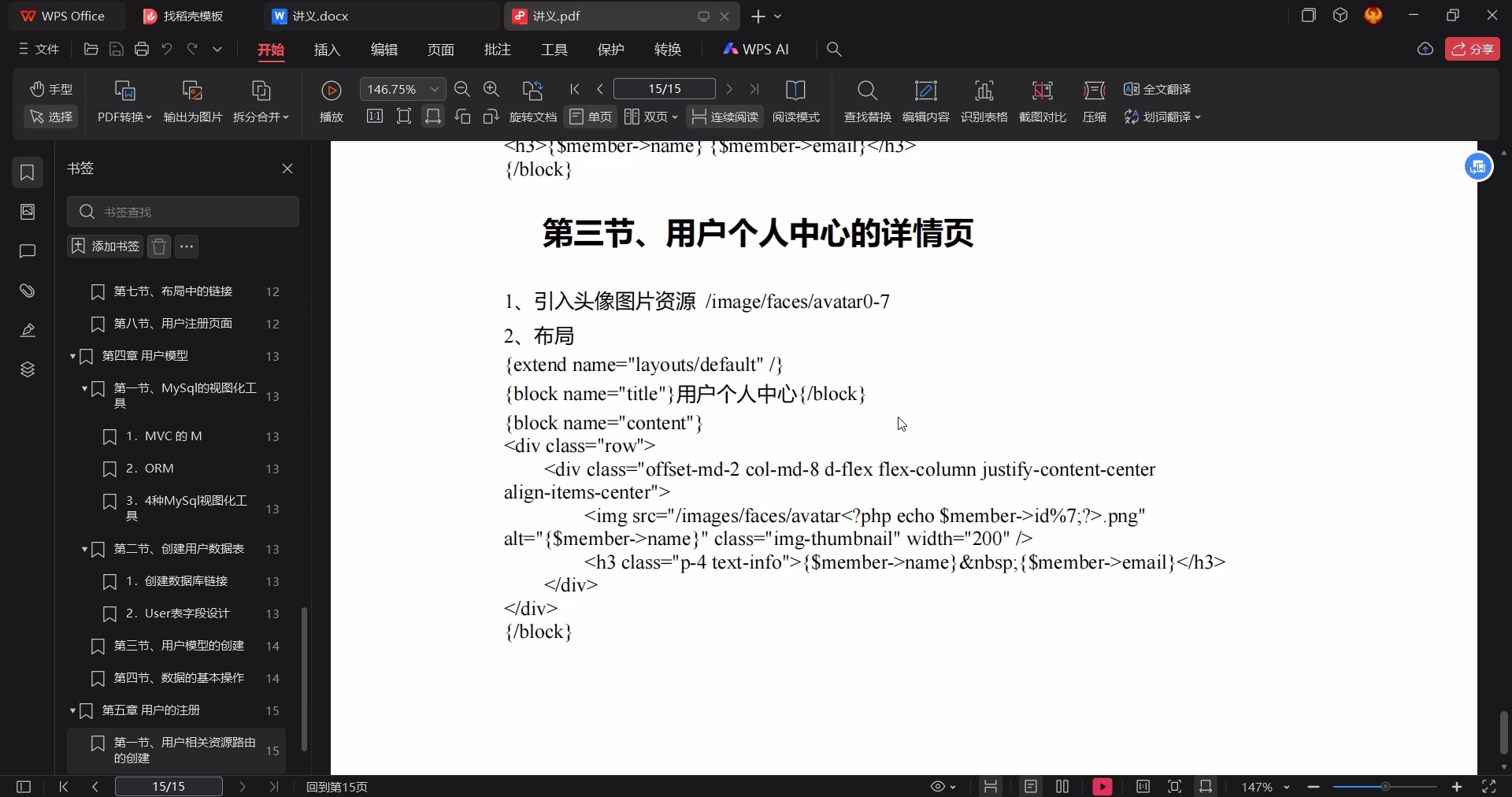Click the 查找替换 icon
This screenshot has height=797, width=1512.
[866, 101]
